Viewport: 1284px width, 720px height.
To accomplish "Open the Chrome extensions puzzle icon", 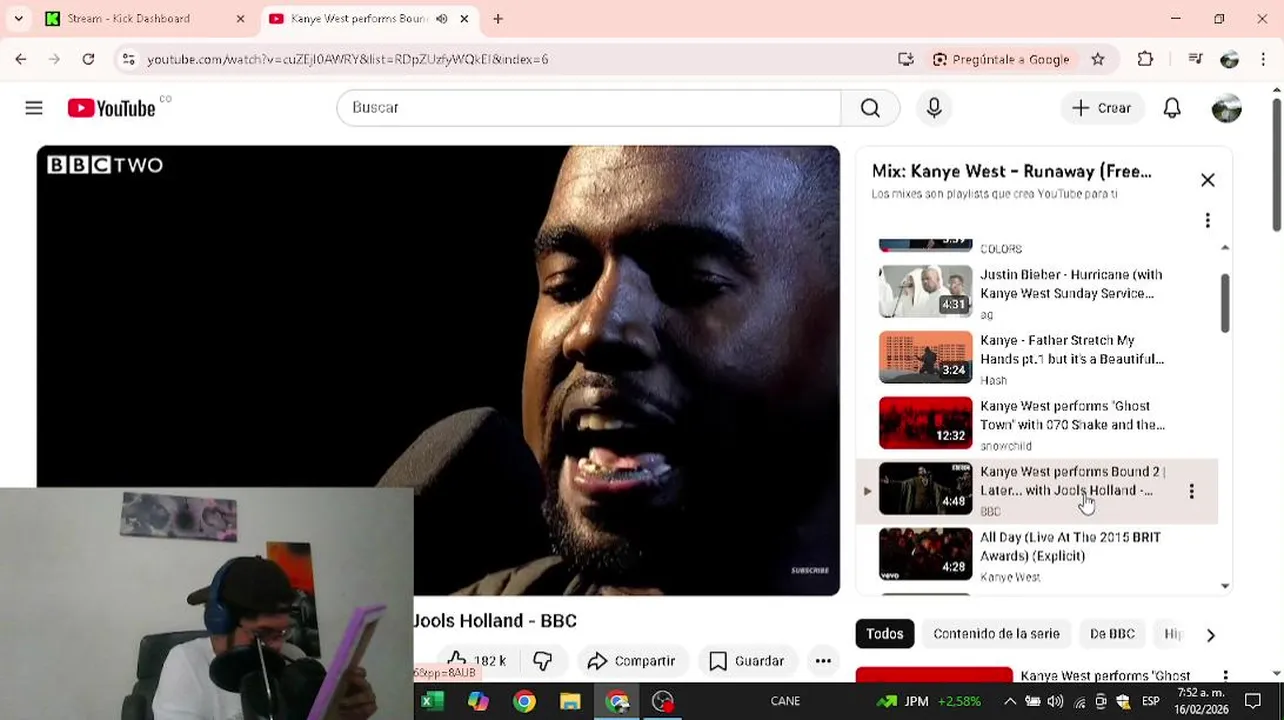I will point(1146,59).
